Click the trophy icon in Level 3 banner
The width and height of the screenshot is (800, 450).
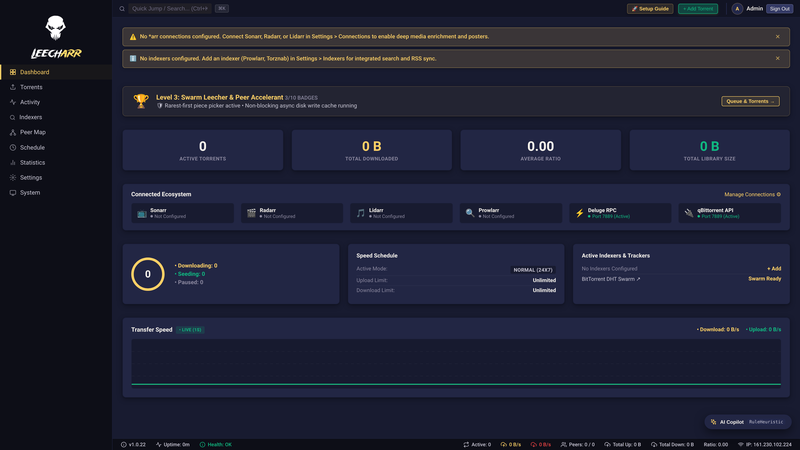tap(141, 101)
